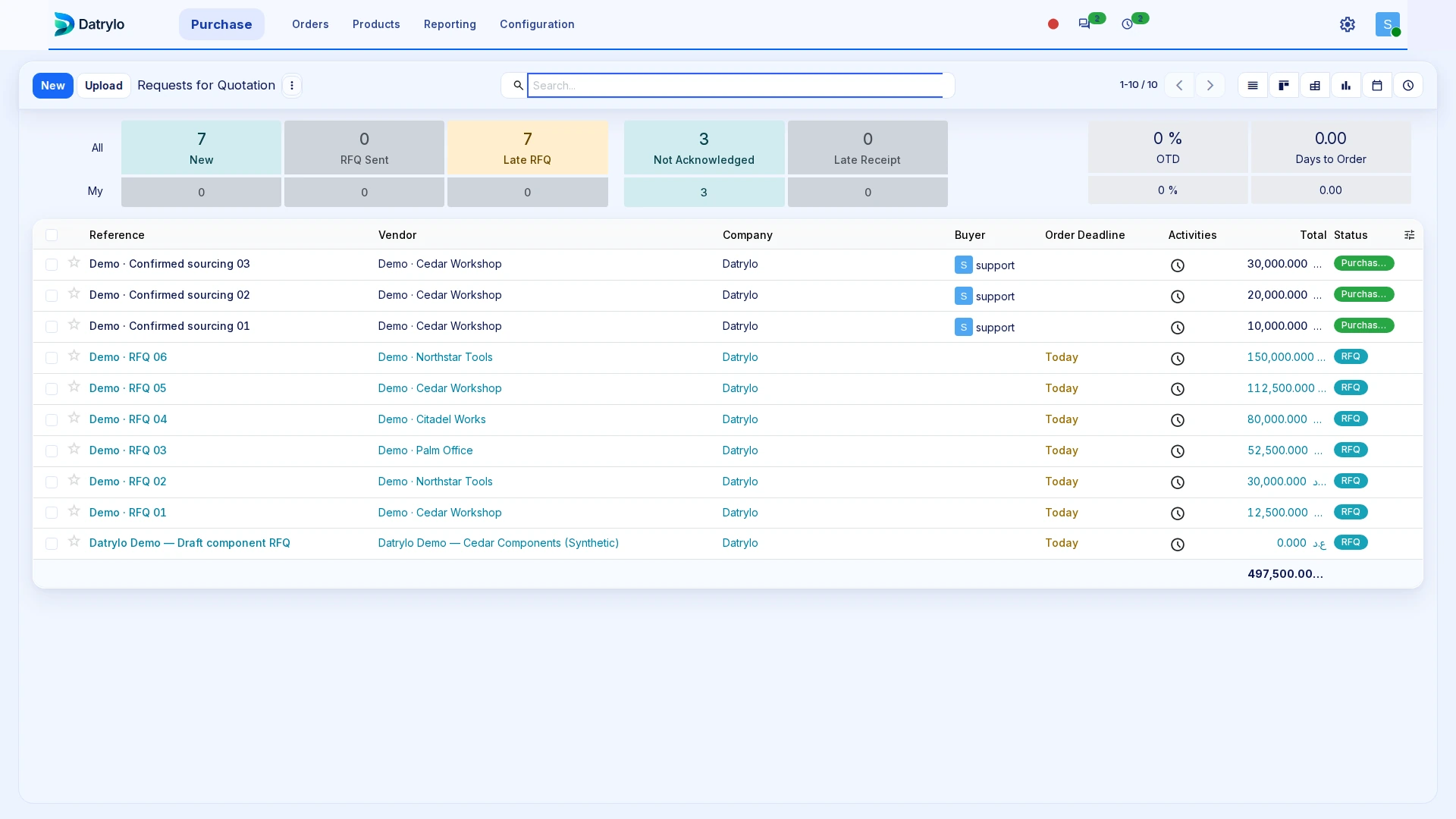Image resolution: width=1456 pixels, height=819 pixels.
Task: Click the search magnifier icon
Action: point(518,86)
